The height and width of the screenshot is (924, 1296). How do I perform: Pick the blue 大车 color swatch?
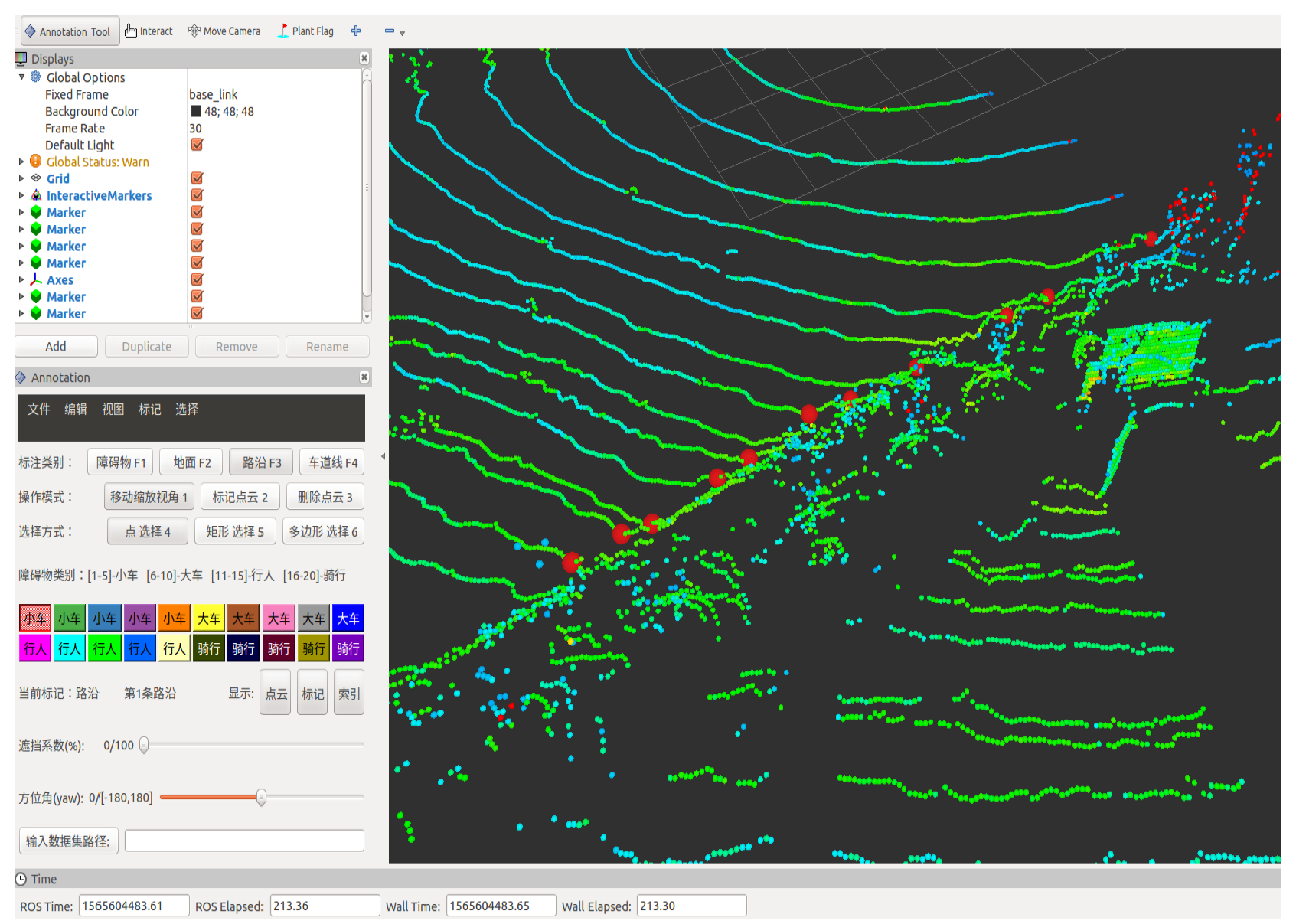point(348,619)
